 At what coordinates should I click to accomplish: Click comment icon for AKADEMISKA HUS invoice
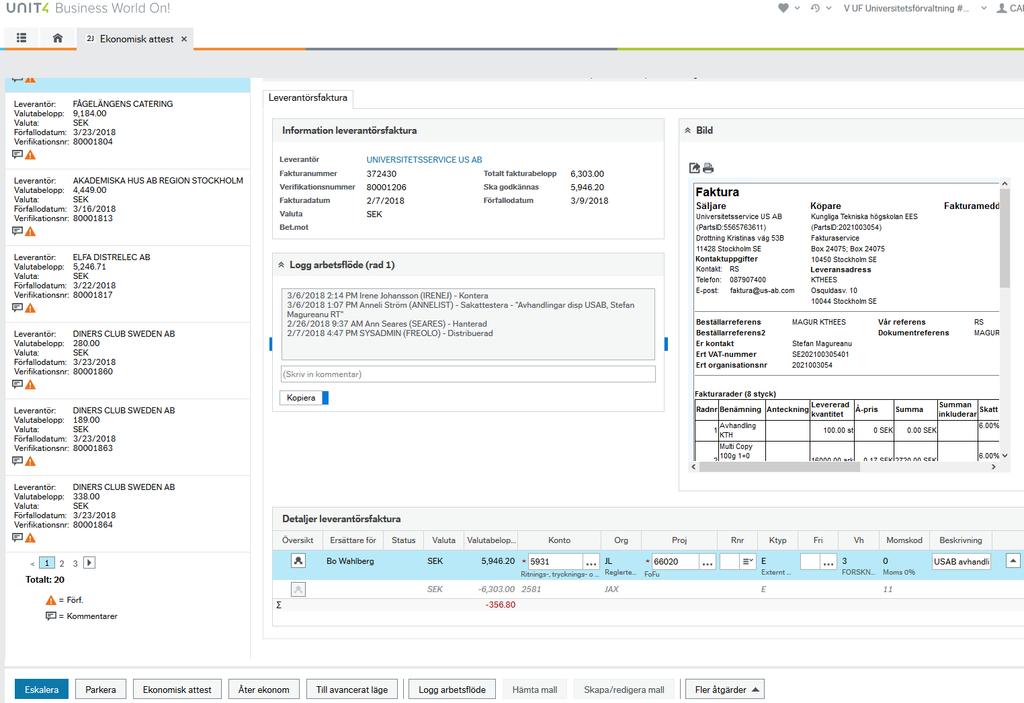[x=18, y=231]
